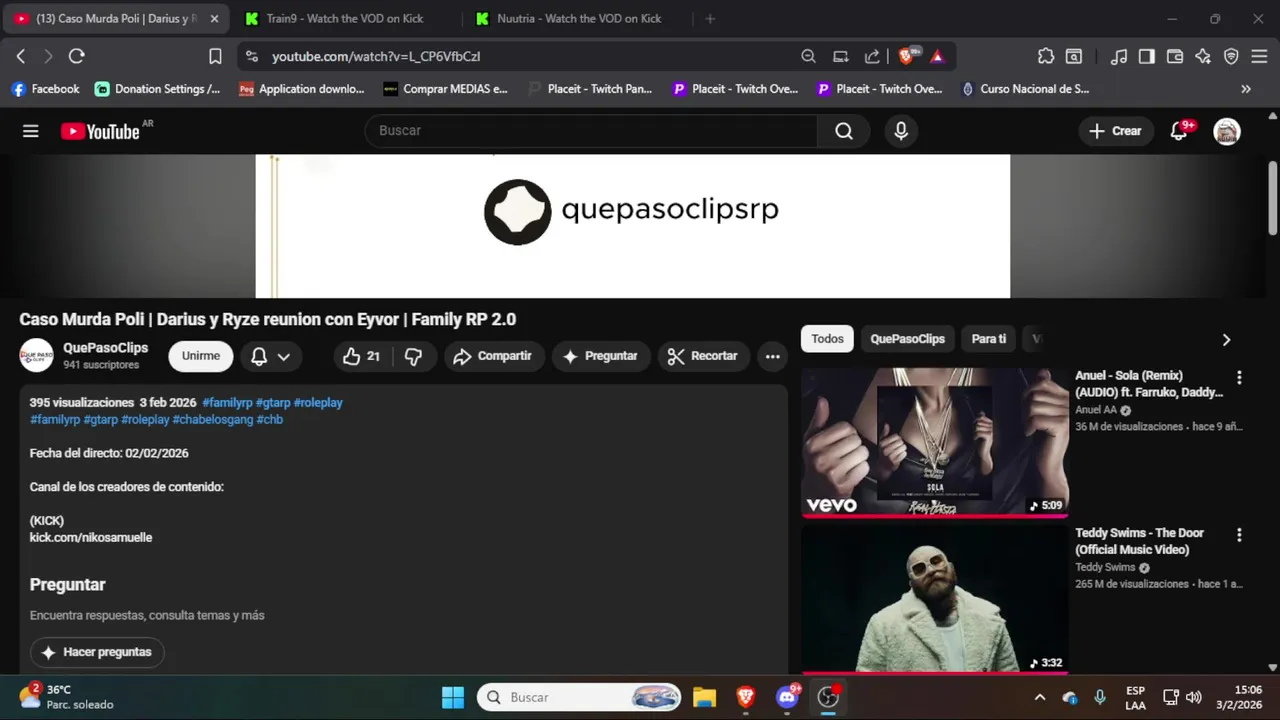The width and height of the screenshot is (1280, 720).
Task: Open more actions three-dot menu below video
Action: [x=772, y=356]
